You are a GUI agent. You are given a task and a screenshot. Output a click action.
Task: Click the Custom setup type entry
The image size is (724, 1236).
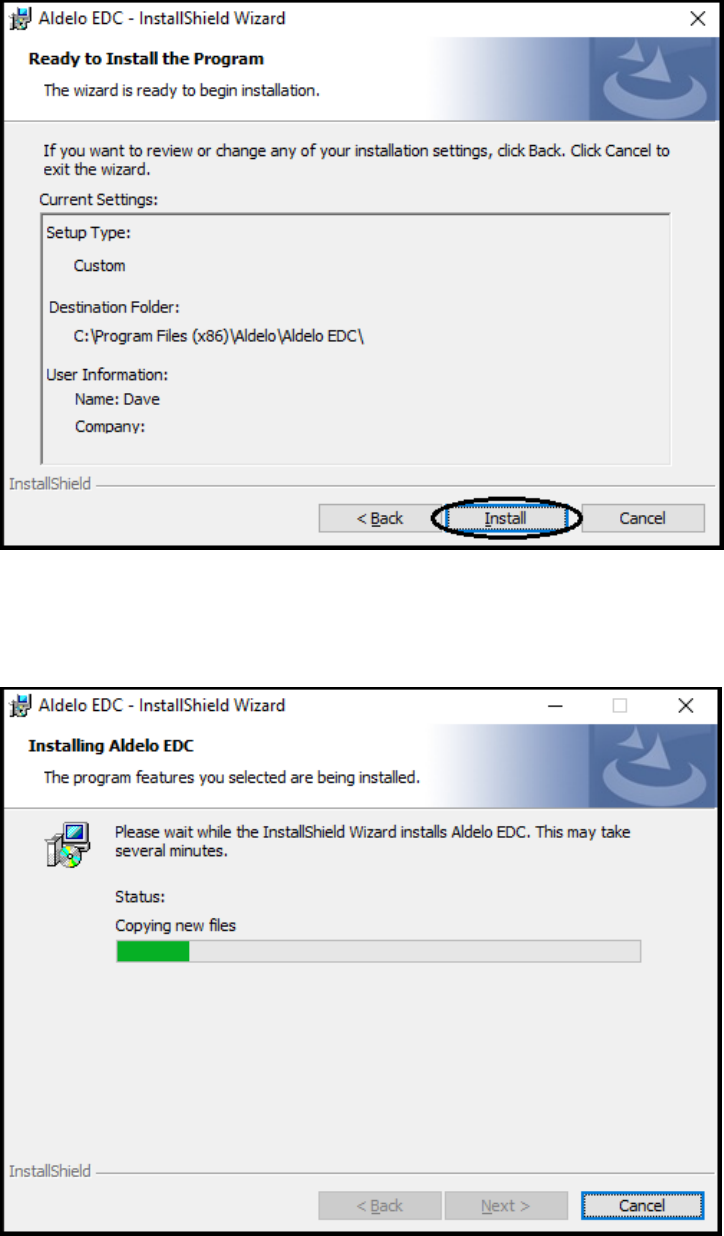[100, 266]
